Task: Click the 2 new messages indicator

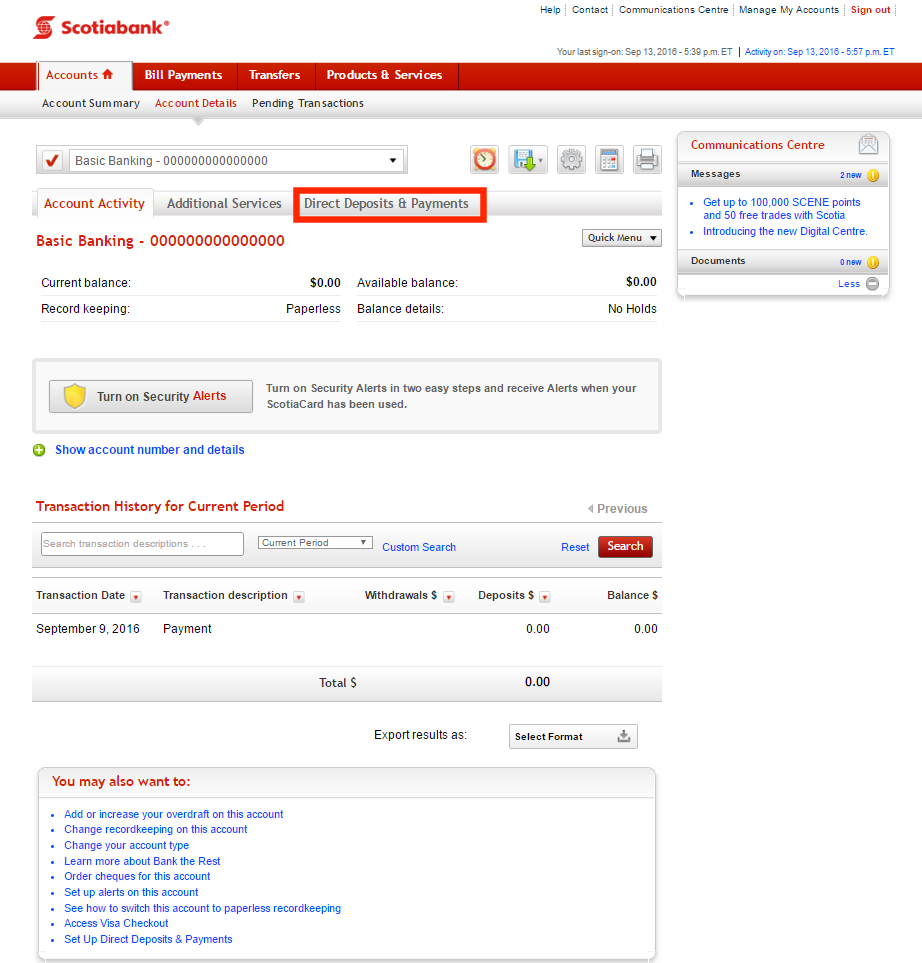Action: click(x=851, y=176)
